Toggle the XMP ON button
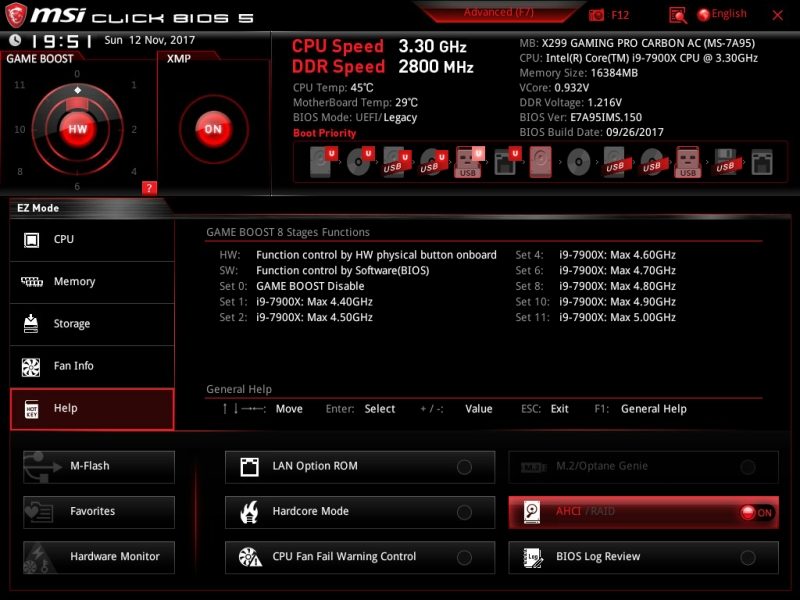The image size is (800, 600). pyautogui.click(x=213, y=129)
